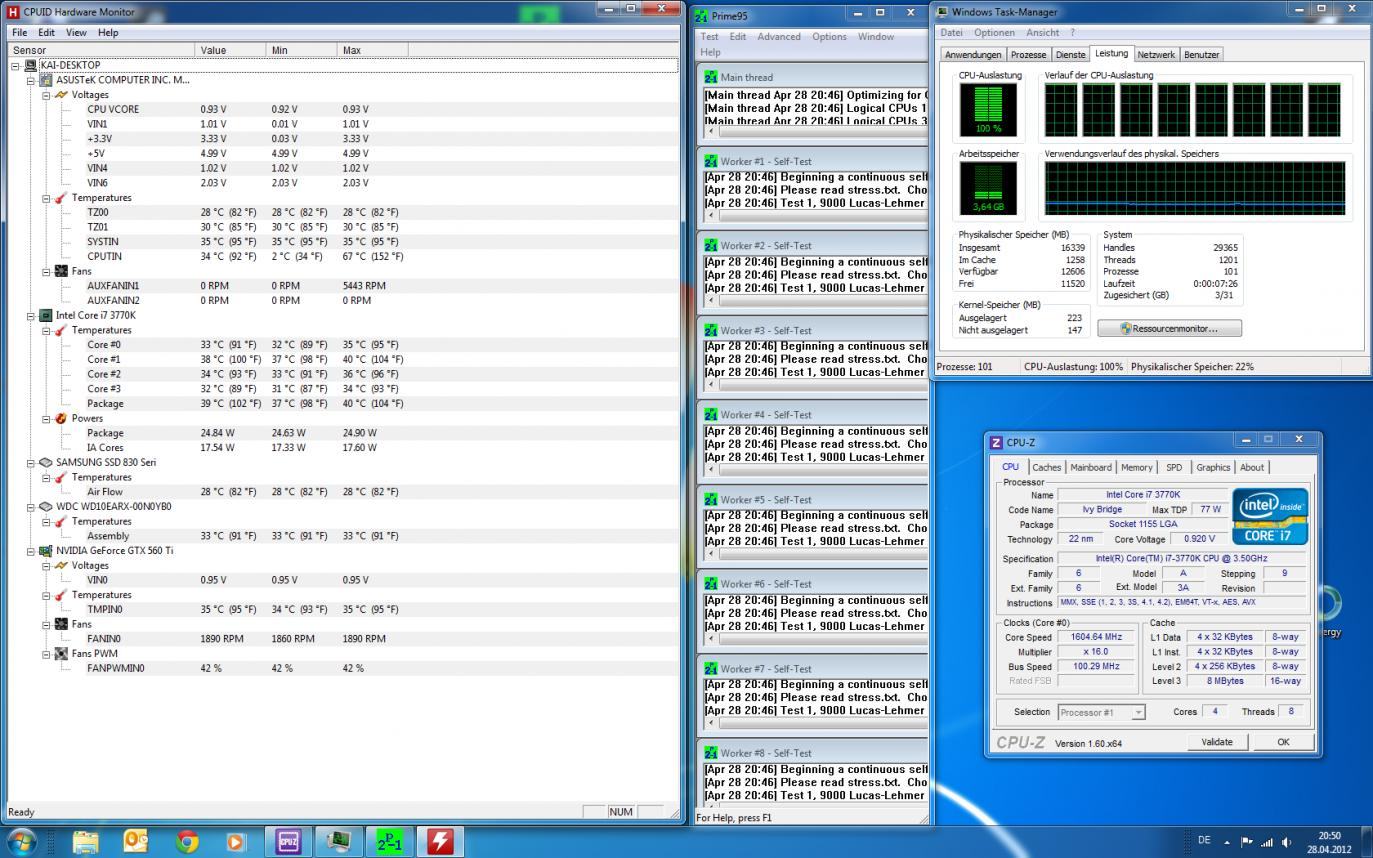Viewport: 1373px width, 858px height.
Task: Click Core Speed value 1604.64 MHz
Action: 1098,637
